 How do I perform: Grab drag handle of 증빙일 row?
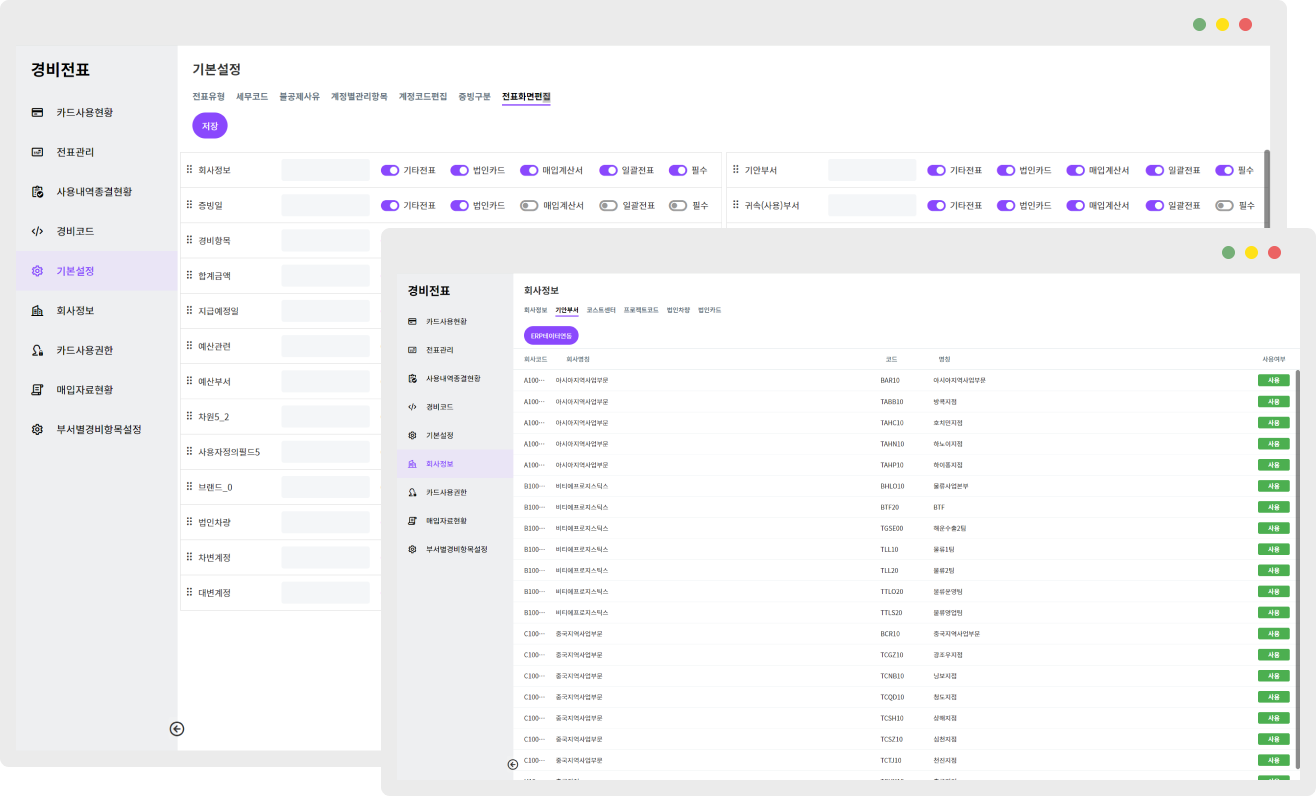[x=189, y=205]
